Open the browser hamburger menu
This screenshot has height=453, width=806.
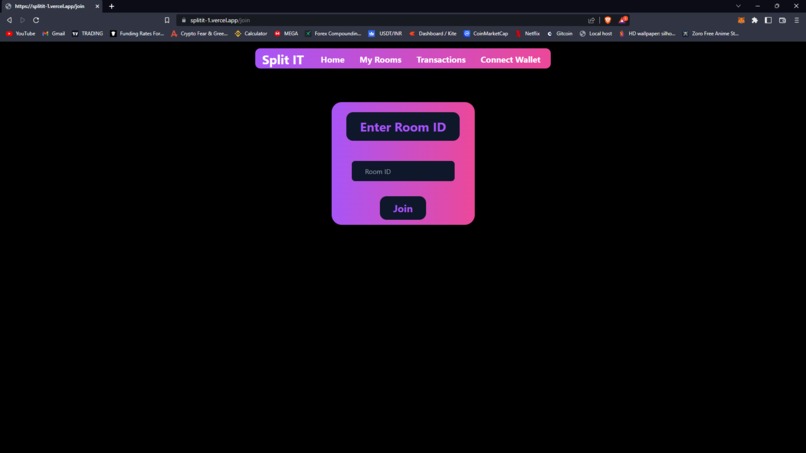797,20
